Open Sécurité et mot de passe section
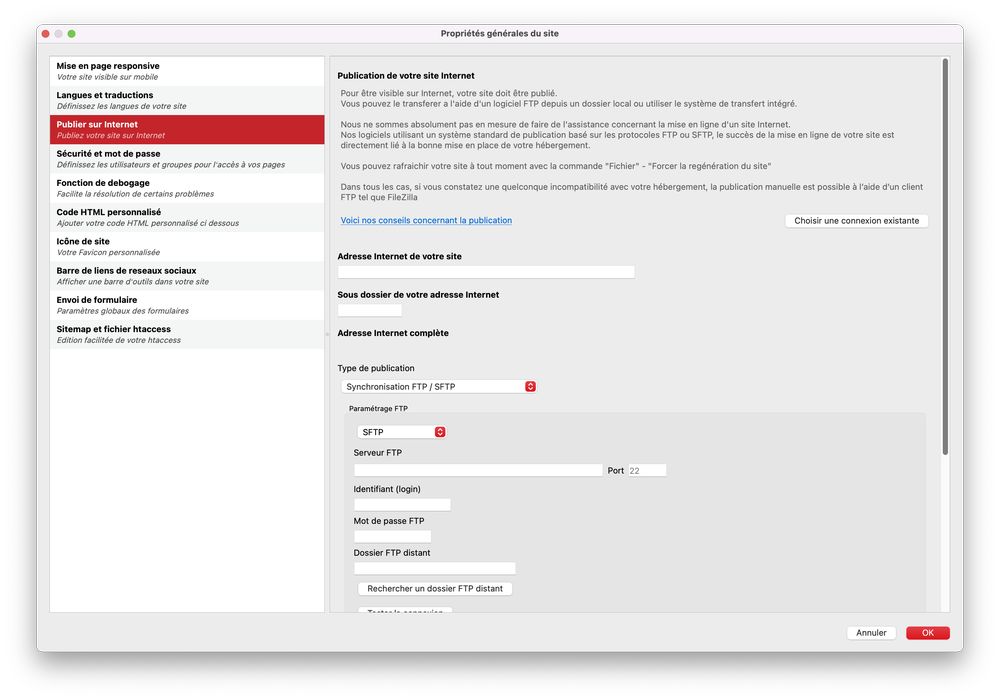Image resolution: width=1000 pixels, height=700 pixels. pos(187,159)
